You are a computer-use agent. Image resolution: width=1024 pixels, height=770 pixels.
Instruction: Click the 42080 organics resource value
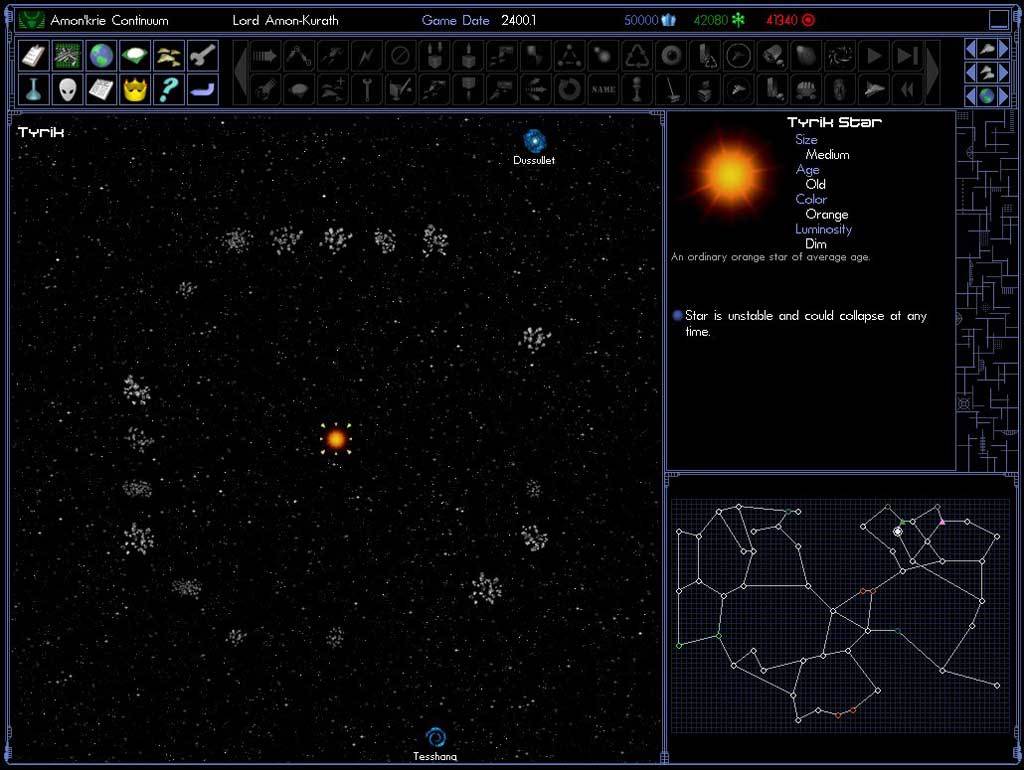[x=711, y=20]
